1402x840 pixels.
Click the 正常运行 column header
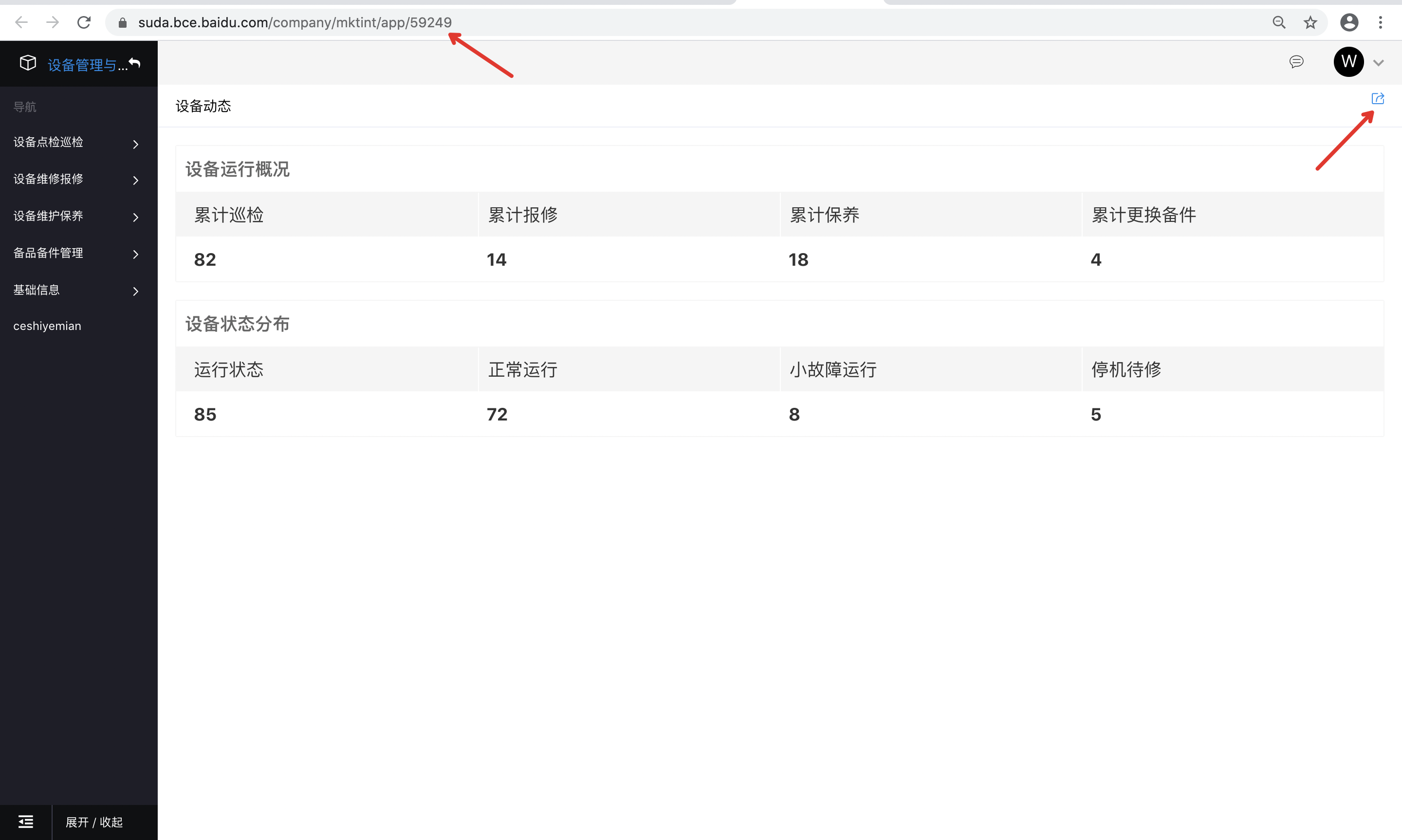pos(522,369)
